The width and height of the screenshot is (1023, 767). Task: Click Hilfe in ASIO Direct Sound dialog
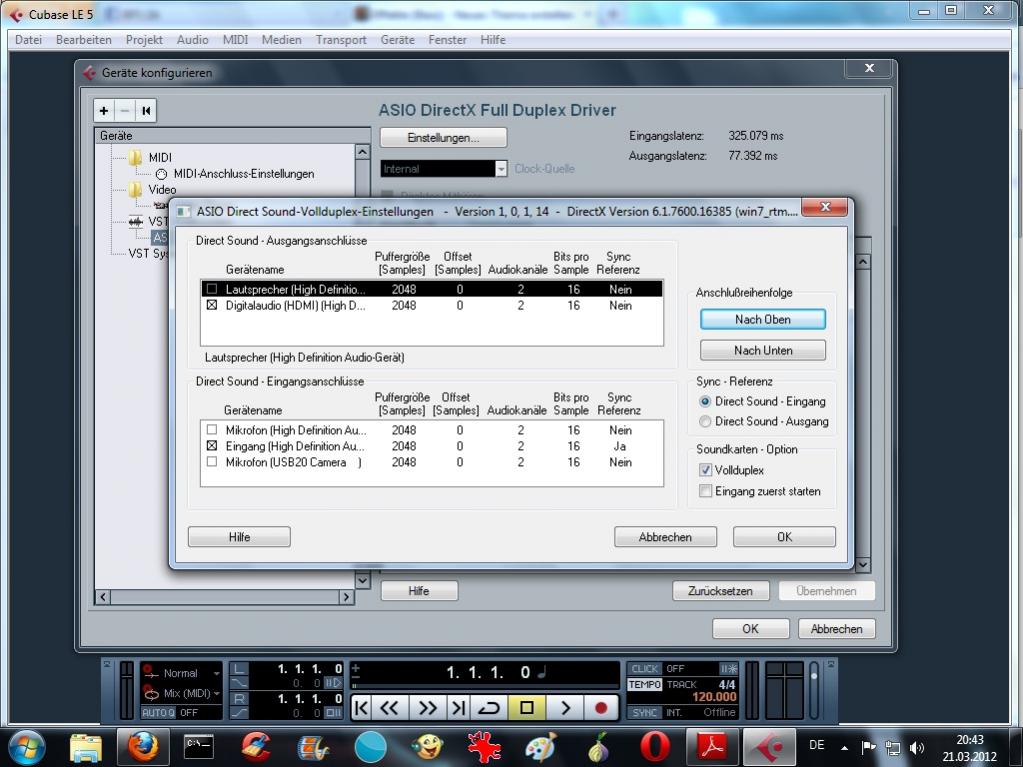239,537
